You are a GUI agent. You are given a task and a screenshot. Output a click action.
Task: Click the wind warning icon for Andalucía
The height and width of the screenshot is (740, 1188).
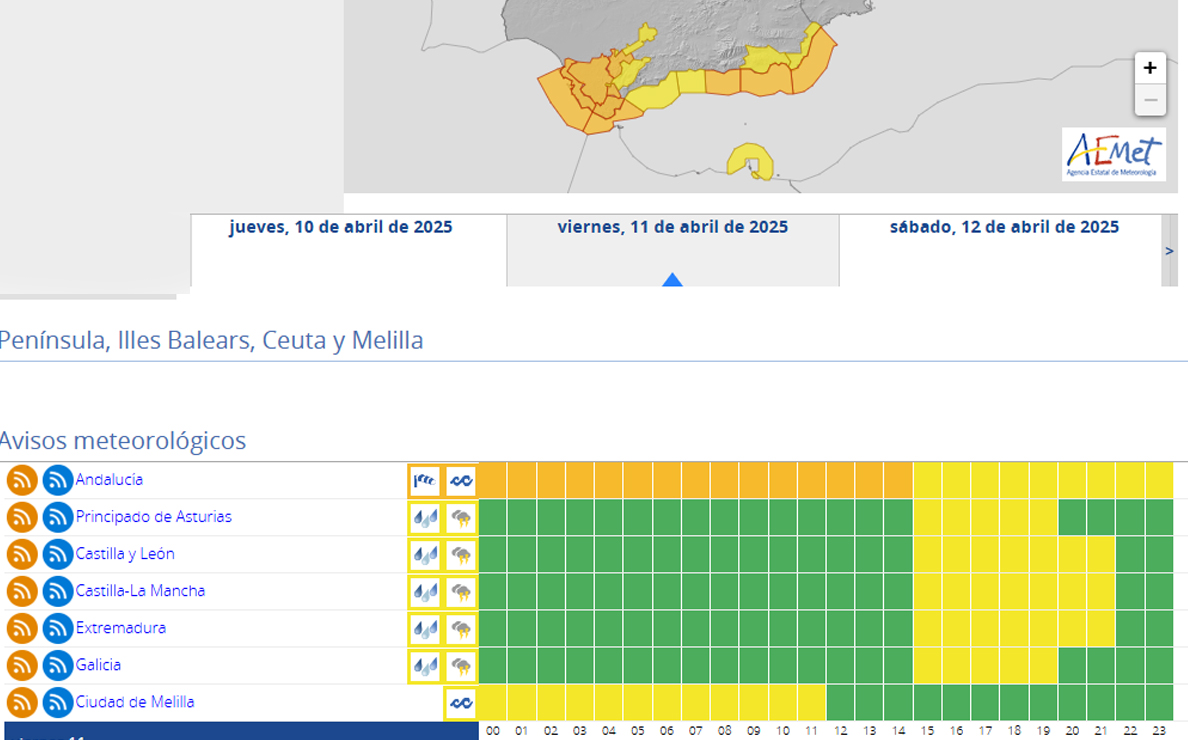coord(425,481)
